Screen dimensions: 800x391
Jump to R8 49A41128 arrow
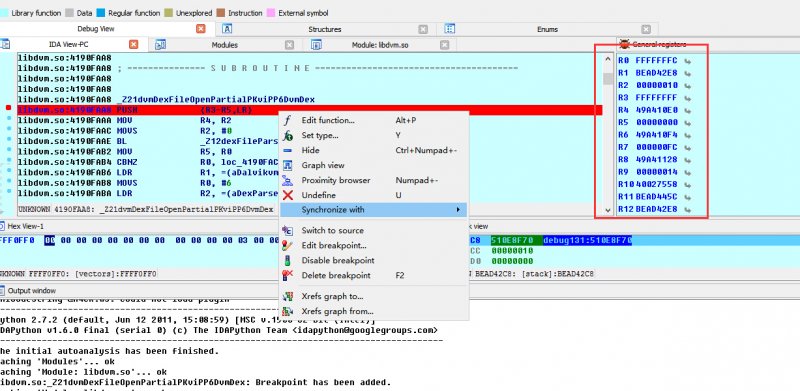(x=687, y=160)
